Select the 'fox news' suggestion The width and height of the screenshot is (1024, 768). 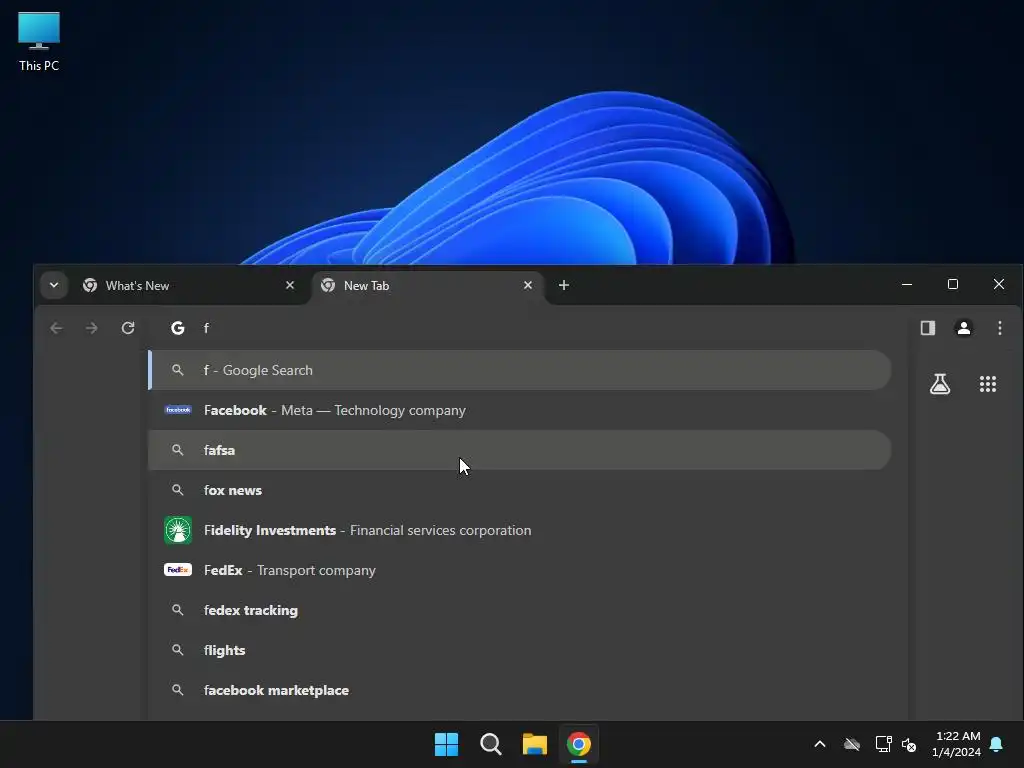coord(520,490)
